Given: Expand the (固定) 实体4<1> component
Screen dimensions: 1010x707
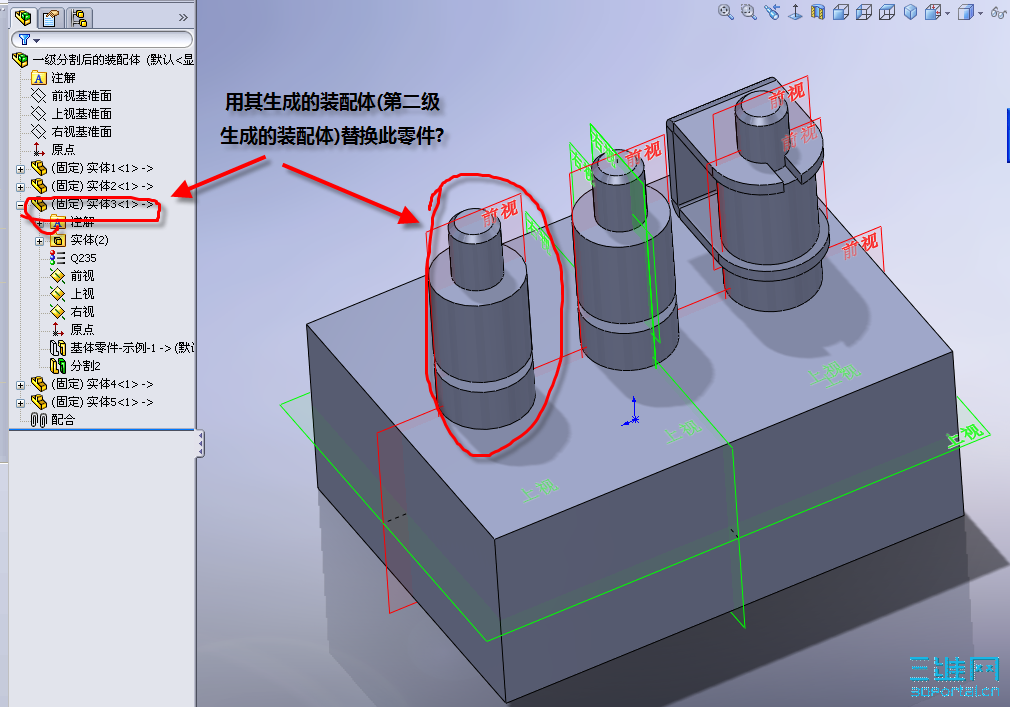Looking at the screenshot, I should tap(21, 385).
